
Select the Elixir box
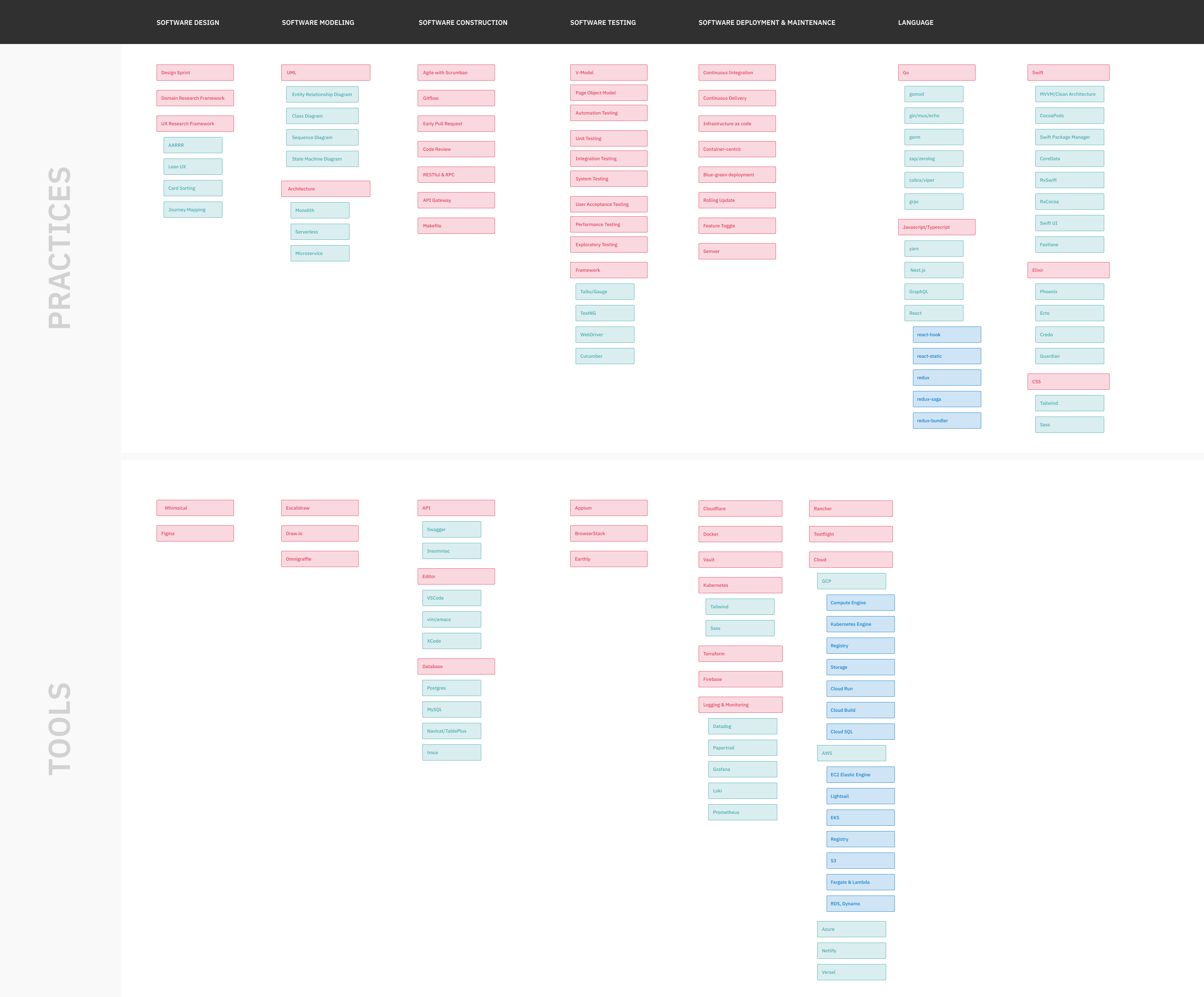pyautogui.click(x=1069, y=270)
